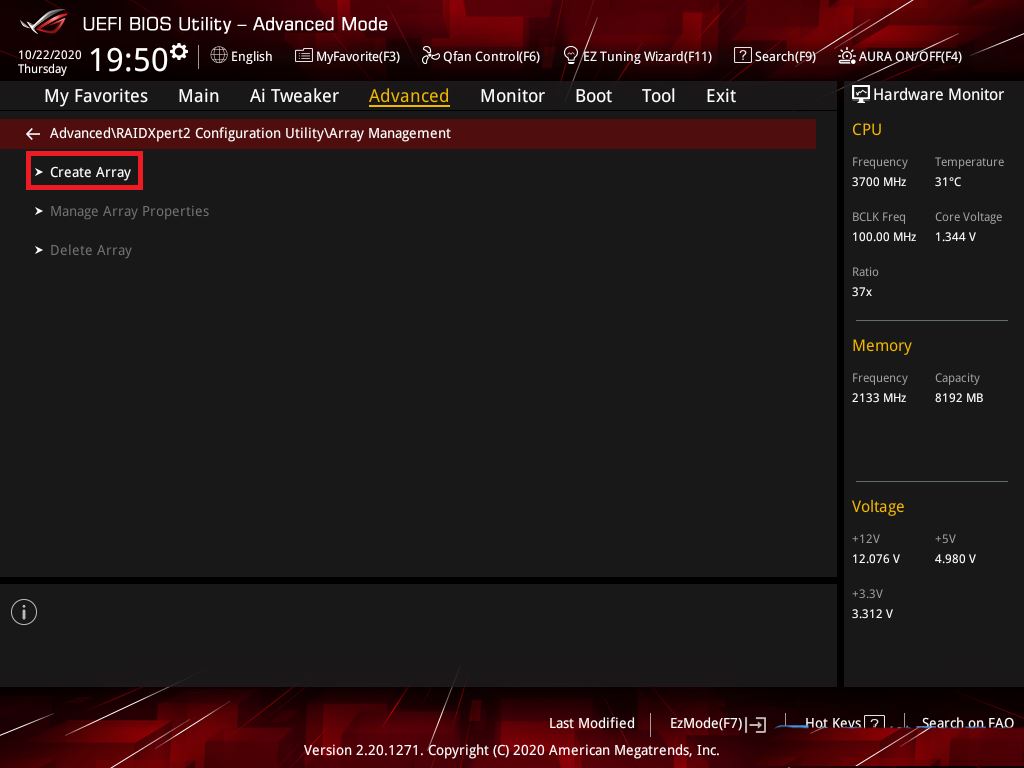Image resolution: width=1024 pixels, height=768 pixels.
Task: Select English language option
Action: pos(251,57)
